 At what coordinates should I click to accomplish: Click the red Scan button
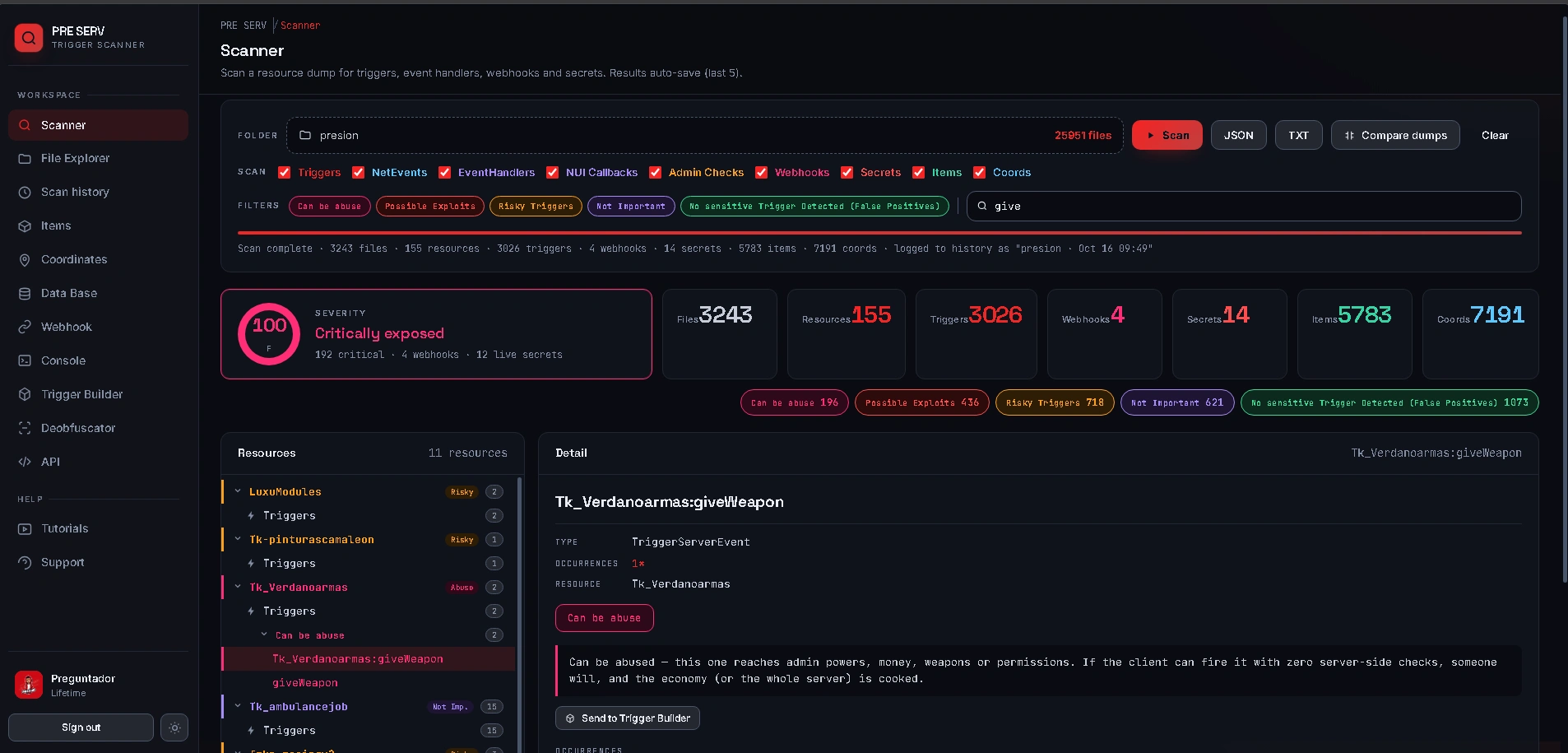point(1167,135)
